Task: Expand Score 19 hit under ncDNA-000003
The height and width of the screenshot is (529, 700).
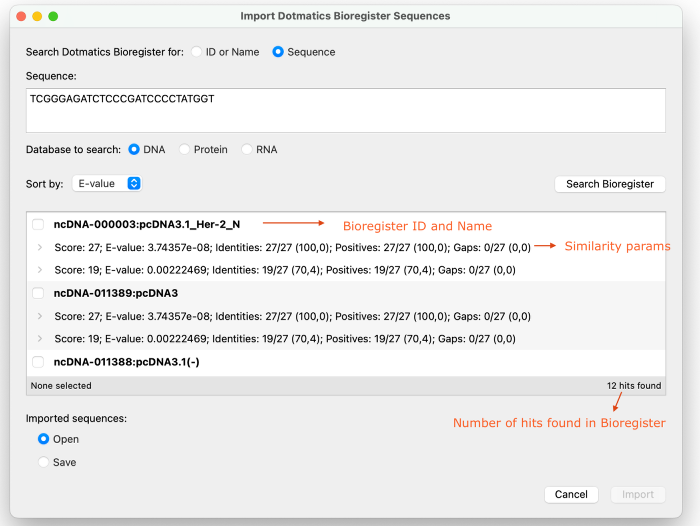Action: 40,270
